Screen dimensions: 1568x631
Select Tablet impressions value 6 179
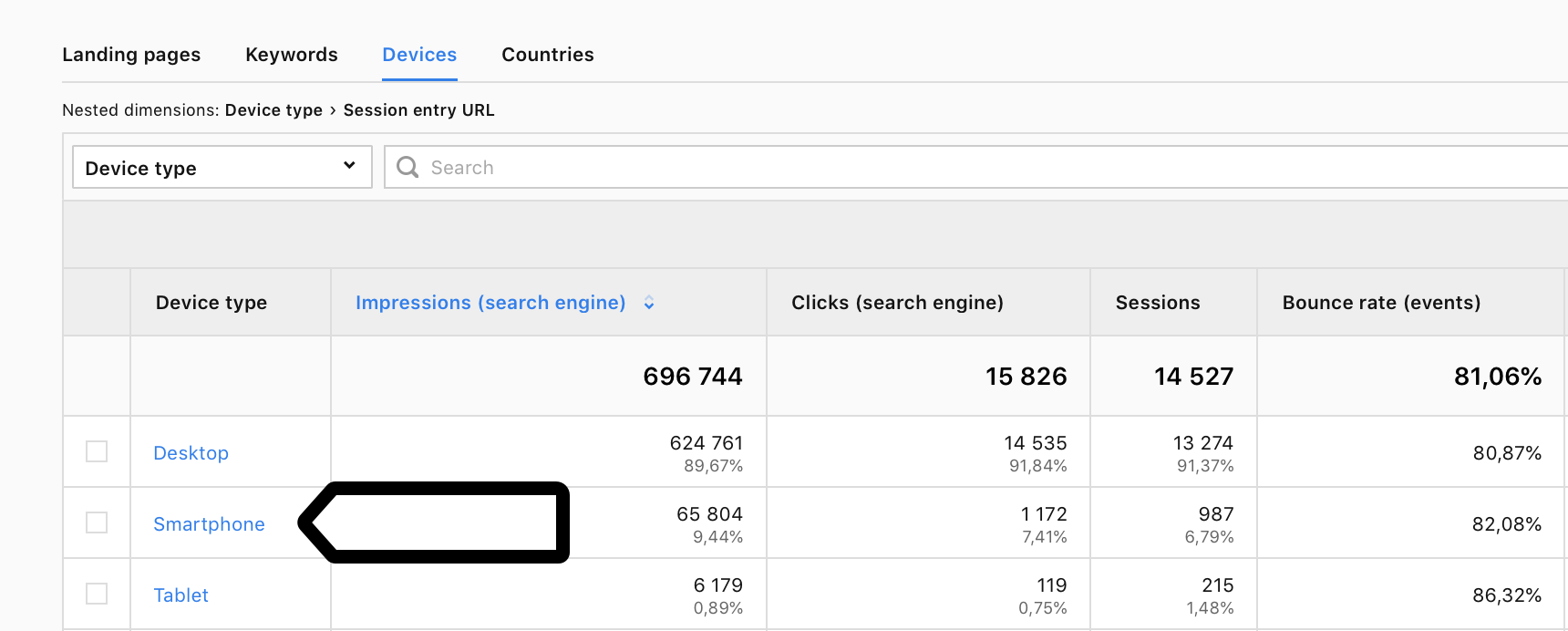tap(718, 585)
